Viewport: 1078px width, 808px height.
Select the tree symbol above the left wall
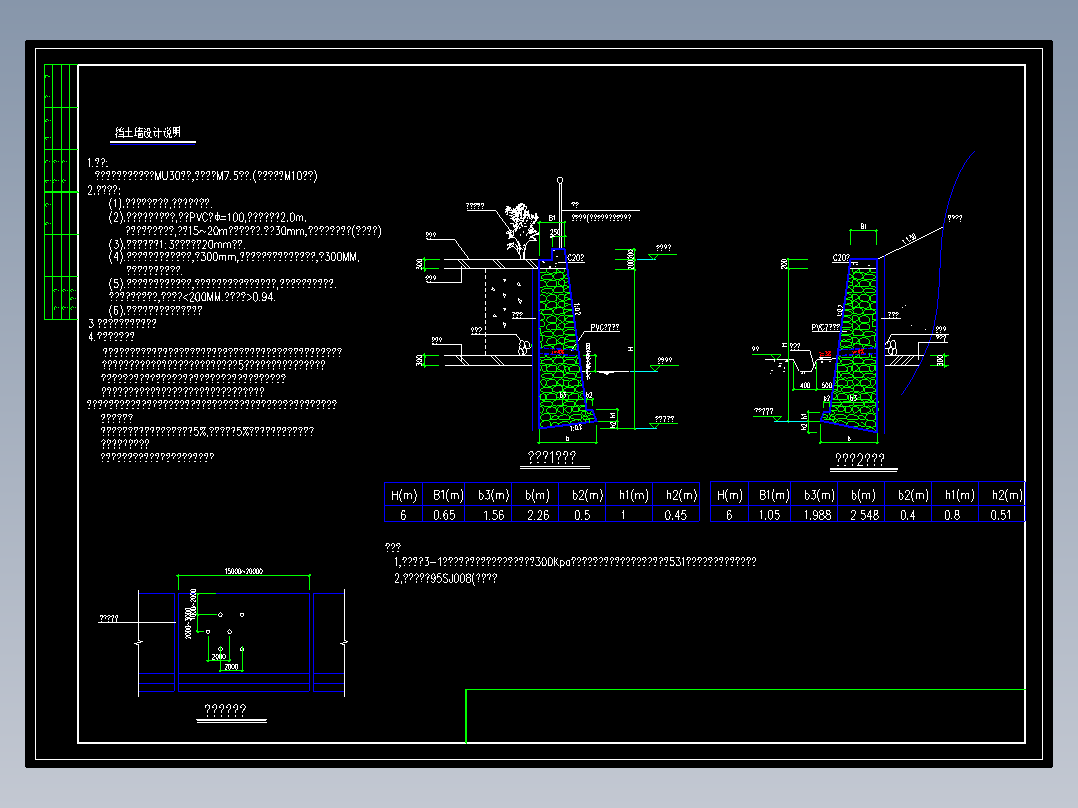[521, 230]
